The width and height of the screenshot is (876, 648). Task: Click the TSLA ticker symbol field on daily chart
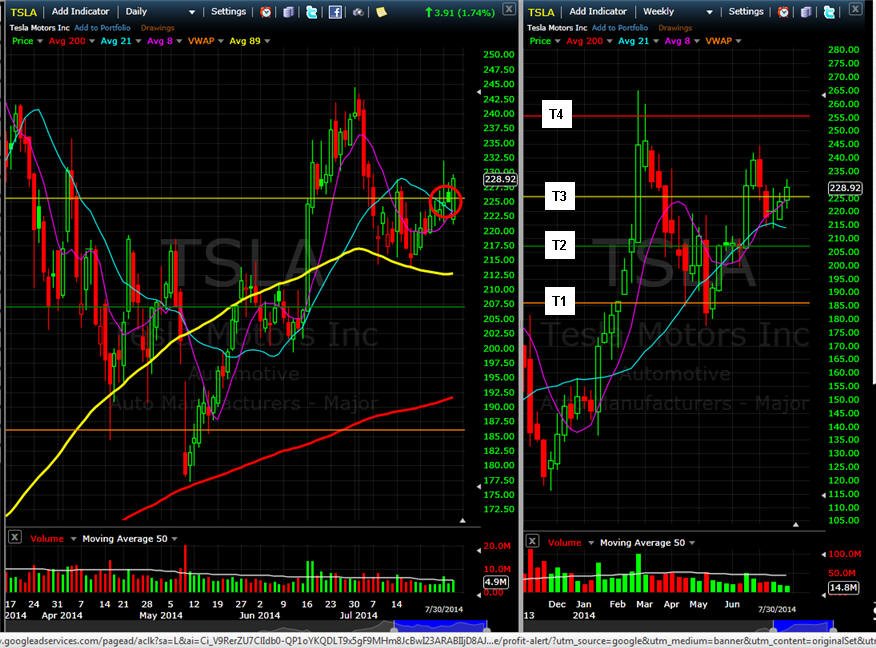(x=23, y=12)
